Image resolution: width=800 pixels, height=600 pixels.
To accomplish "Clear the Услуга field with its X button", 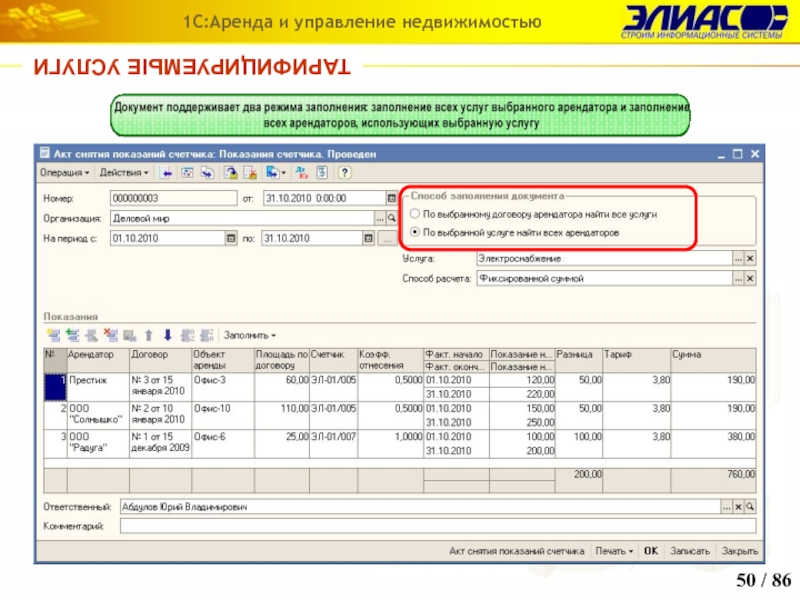I will (750, 259).
